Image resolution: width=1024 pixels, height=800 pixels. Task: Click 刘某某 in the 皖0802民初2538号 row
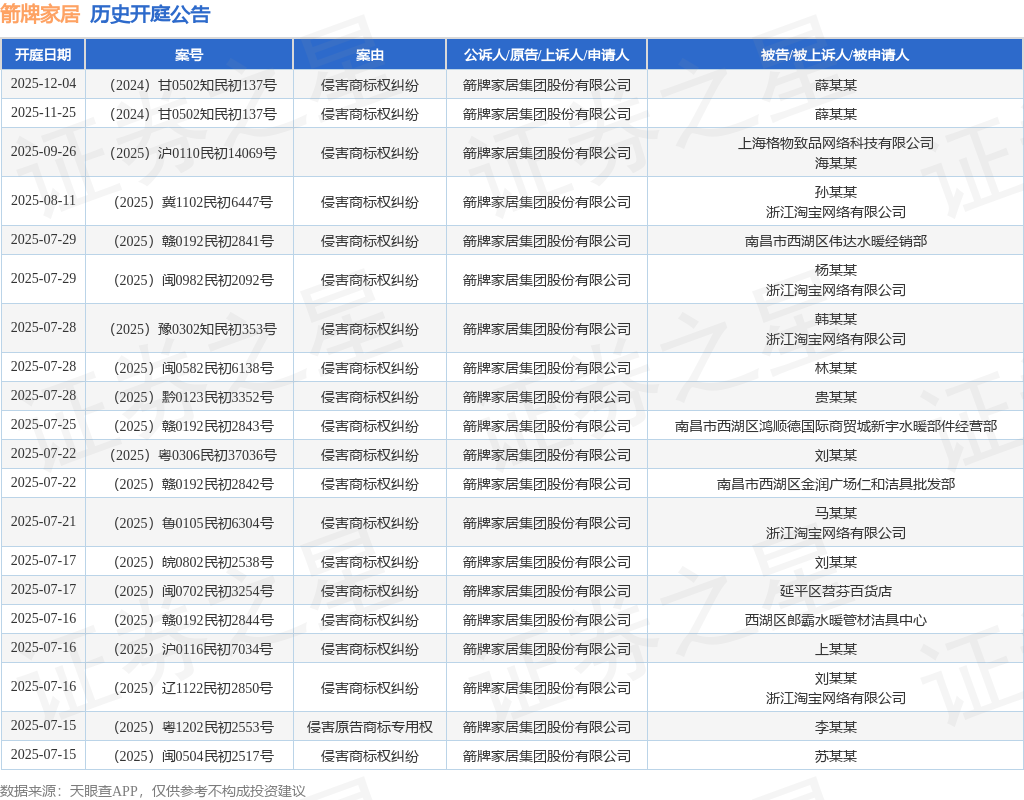coord(835,562)
